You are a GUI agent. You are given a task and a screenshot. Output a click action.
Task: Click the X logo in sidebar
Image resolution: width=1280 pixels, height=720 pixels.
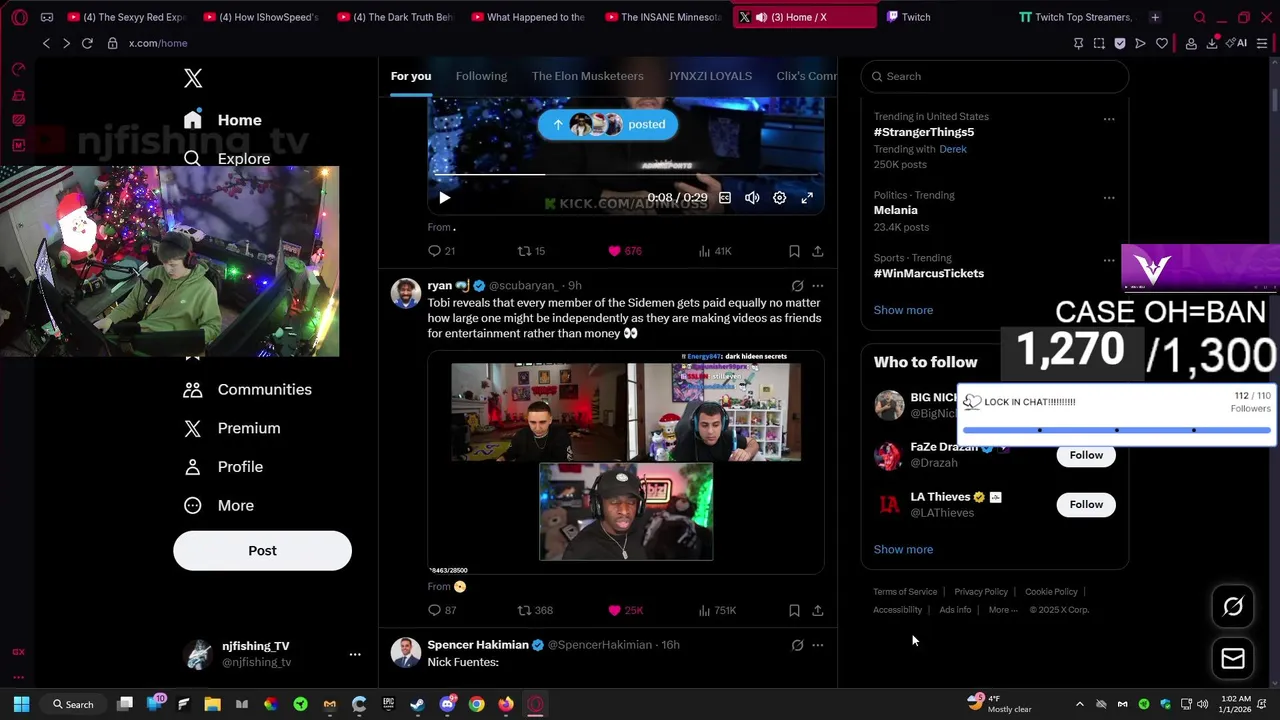pyautogui.click(x=193, y=78)
